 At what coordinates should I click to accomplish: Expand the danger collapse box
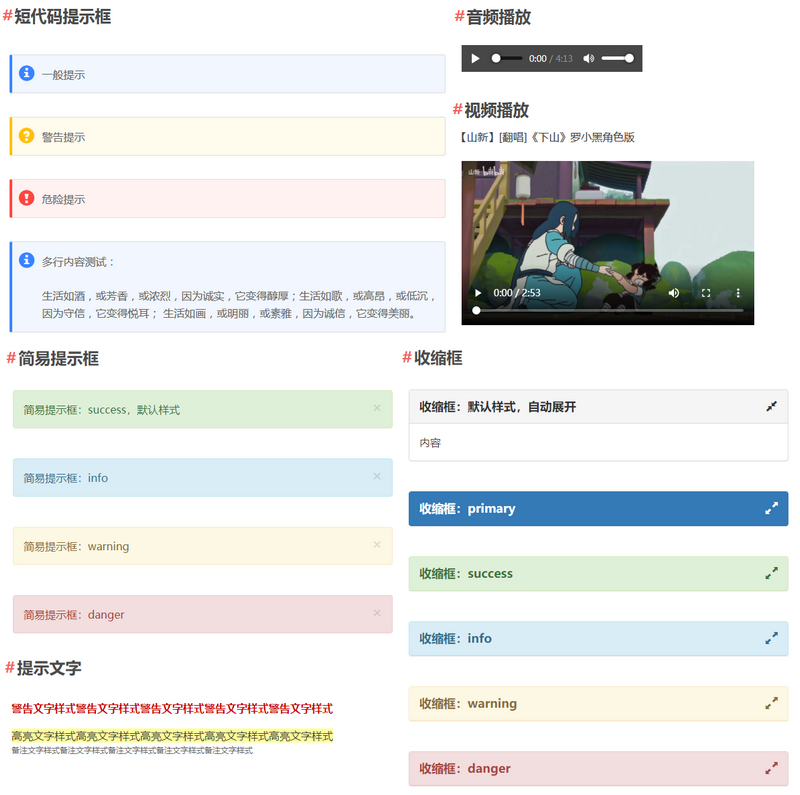770,768
